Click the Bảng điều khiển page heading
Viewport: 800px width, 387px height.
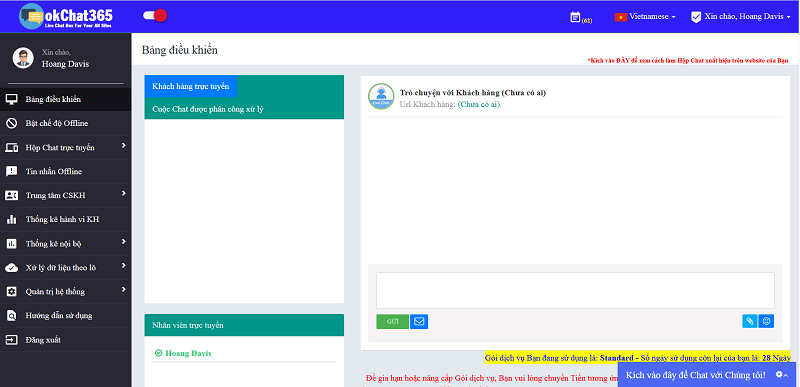[x=180, y=50]
